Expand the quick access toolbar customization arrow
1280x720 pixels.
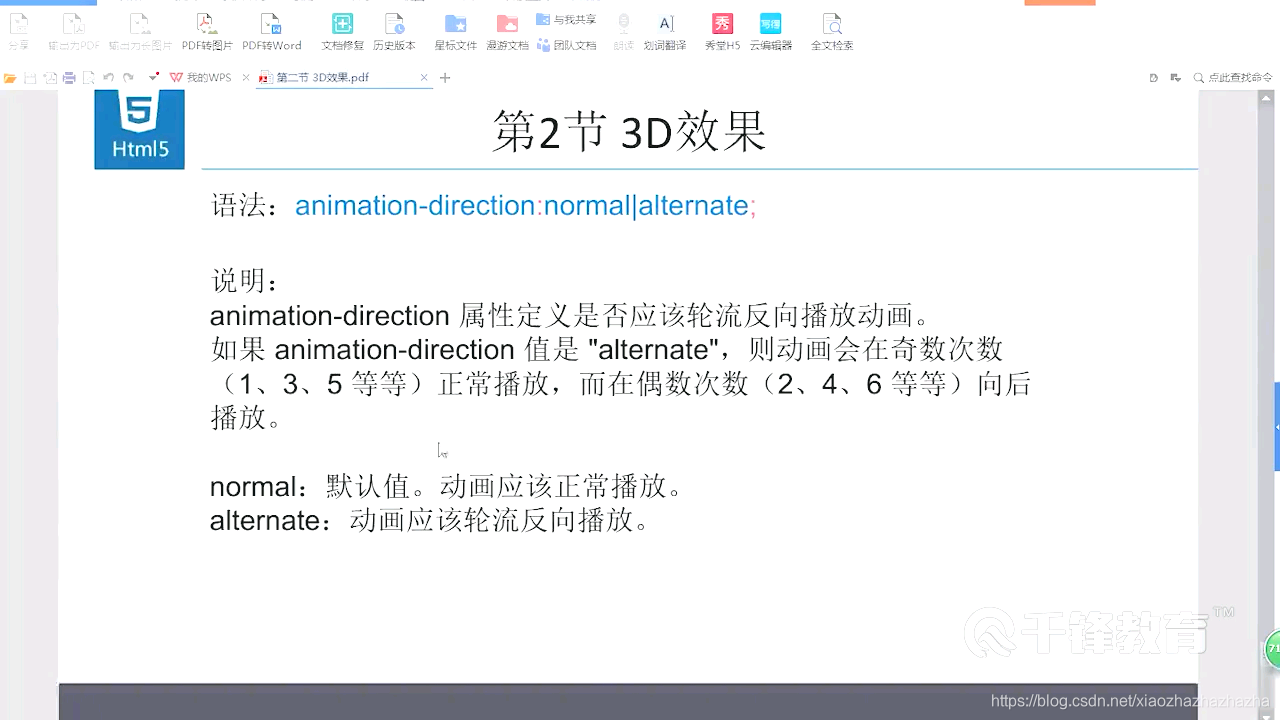[x=152, y=76]
